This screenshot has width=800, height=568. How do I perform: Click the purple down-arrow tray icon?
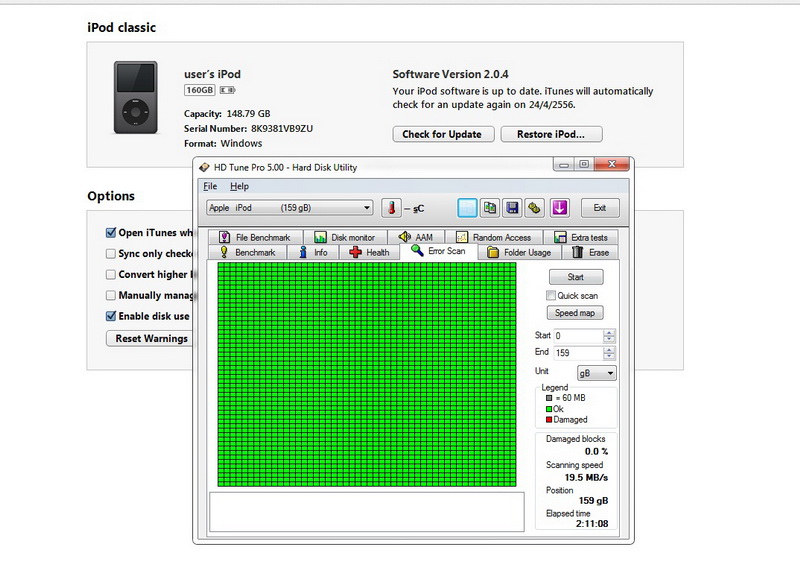coord(560,208)
